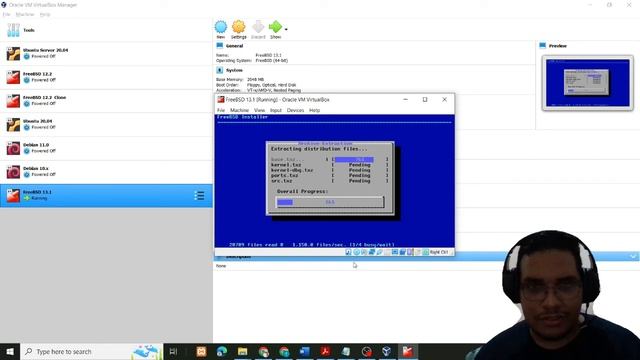The height and width of the screenshot is (360, 640).
Task: Open the FreeBSD 13.1 machine tools menu icon
Action: pyautogui.click(x=199, y=196)
